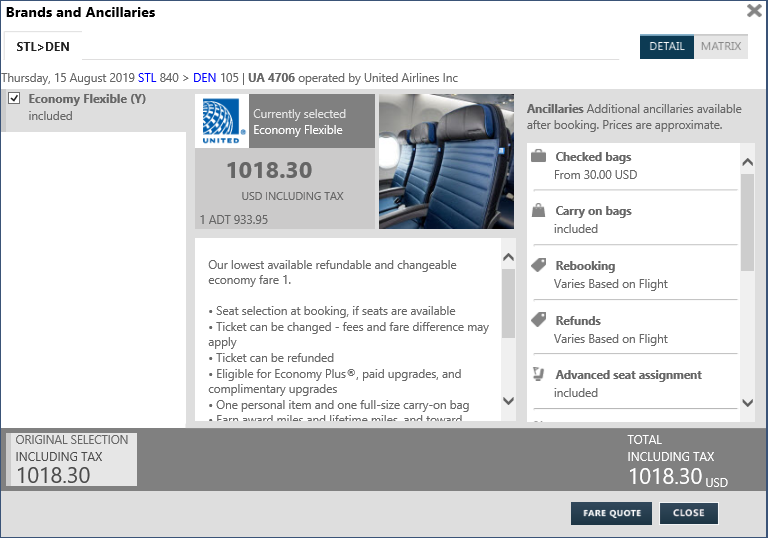
Task: Select the Rebooking ancillary label
Action: coord(585,266)
